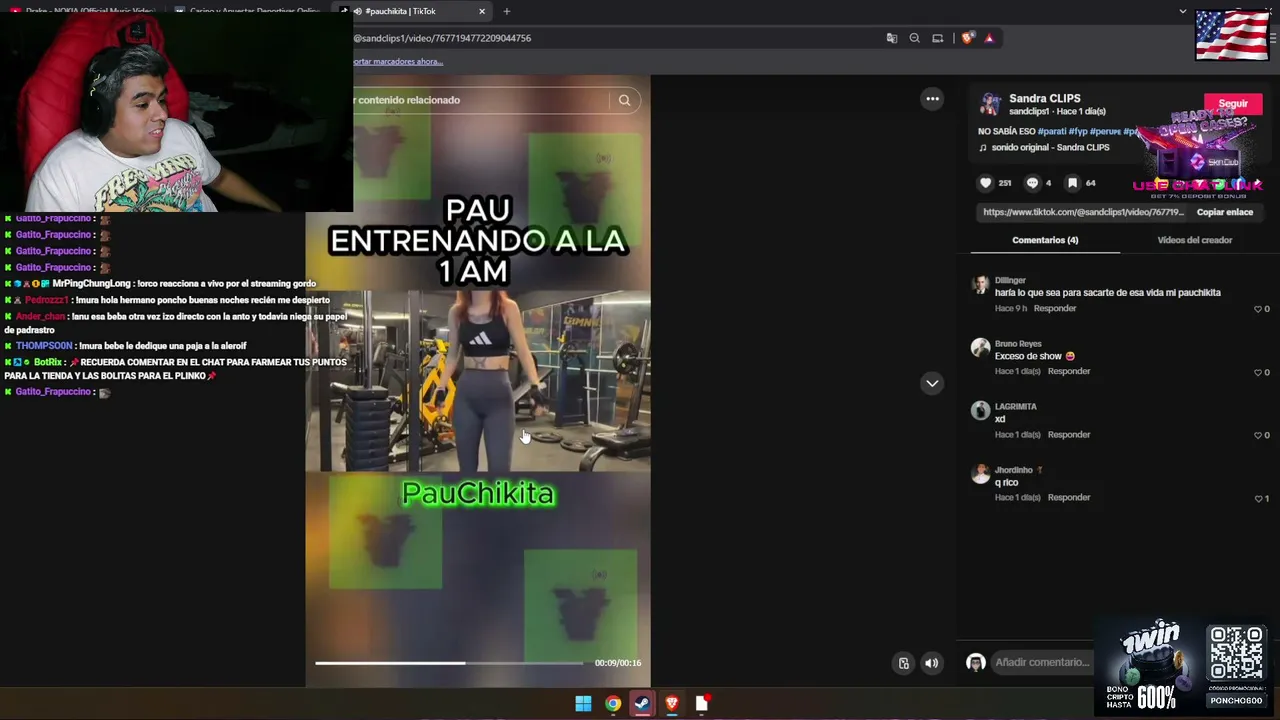Viewport: 1280px width, 720px height.
Task: Click the browser address bar URL
Action: [442, 38]
